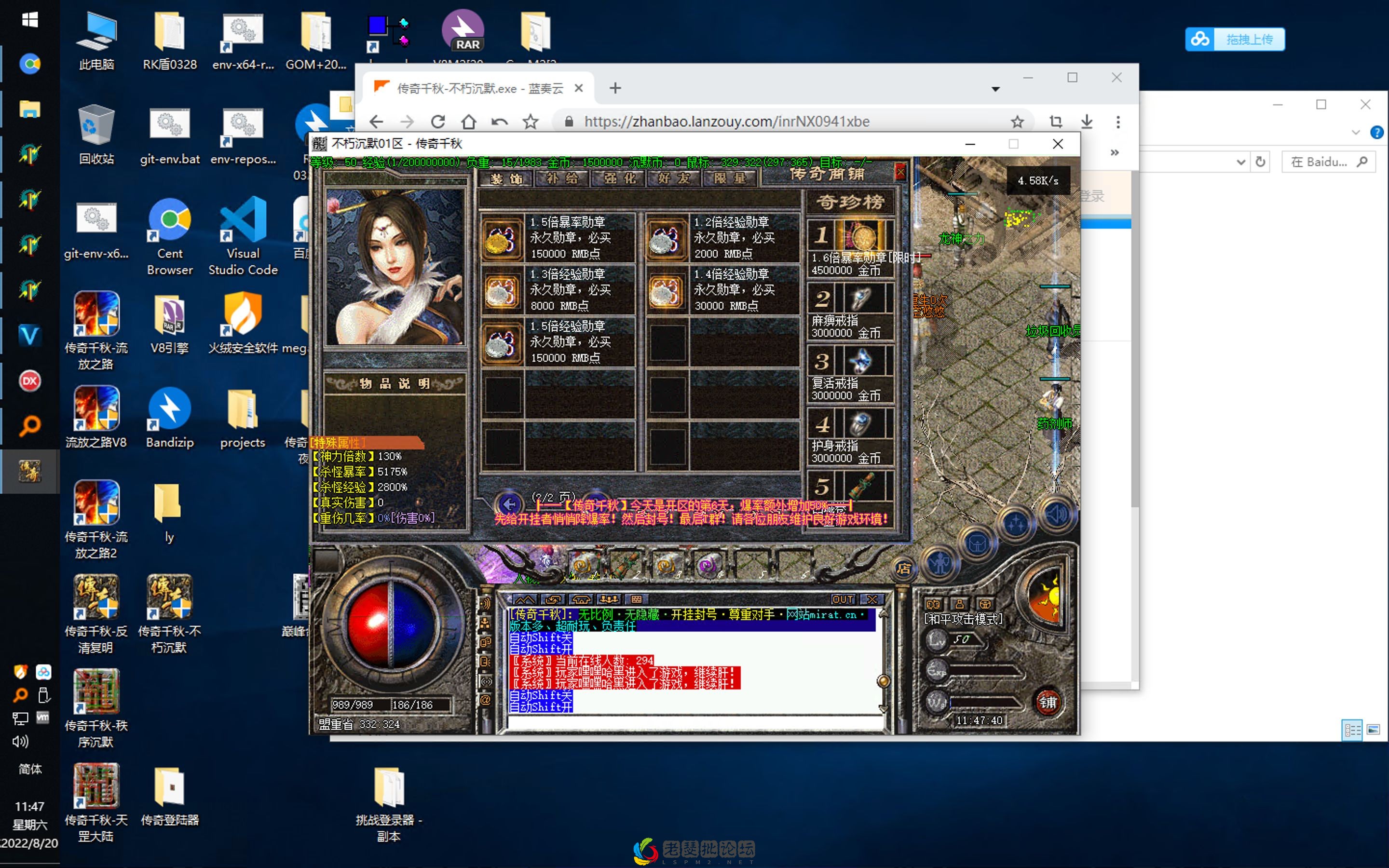Click the chat scrollbar gold thumb
The image size is (1389, 868).
point(884,681)
